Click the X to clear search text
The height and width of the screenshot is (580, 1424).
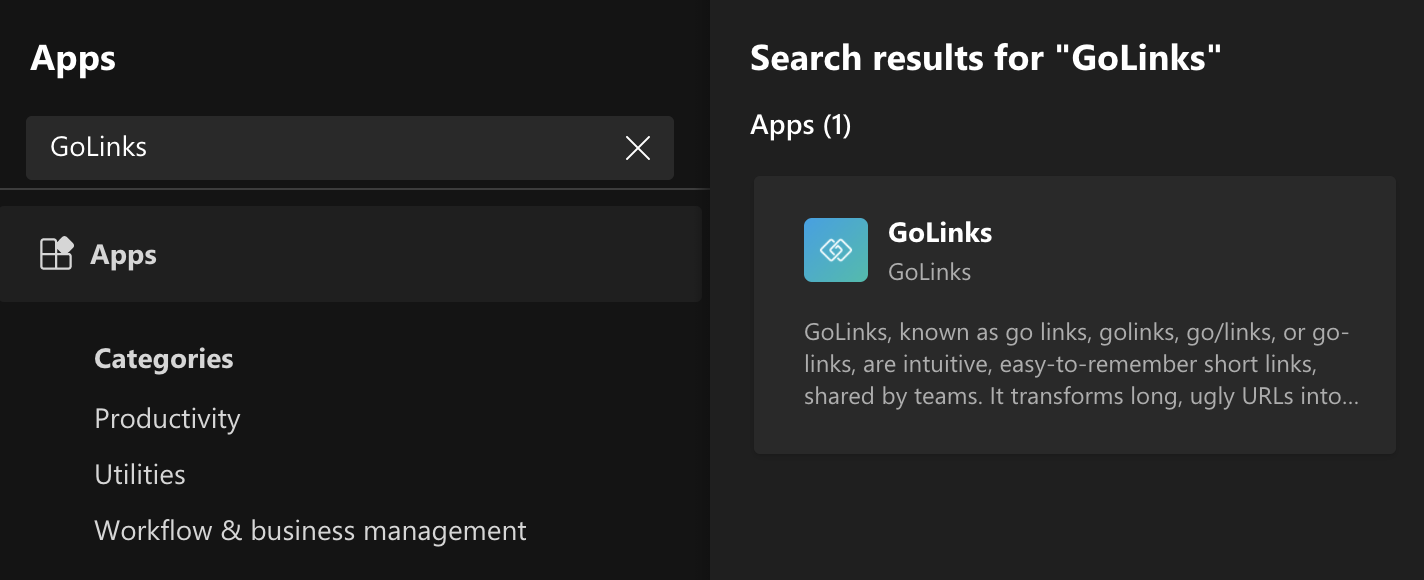click(637, 148)
